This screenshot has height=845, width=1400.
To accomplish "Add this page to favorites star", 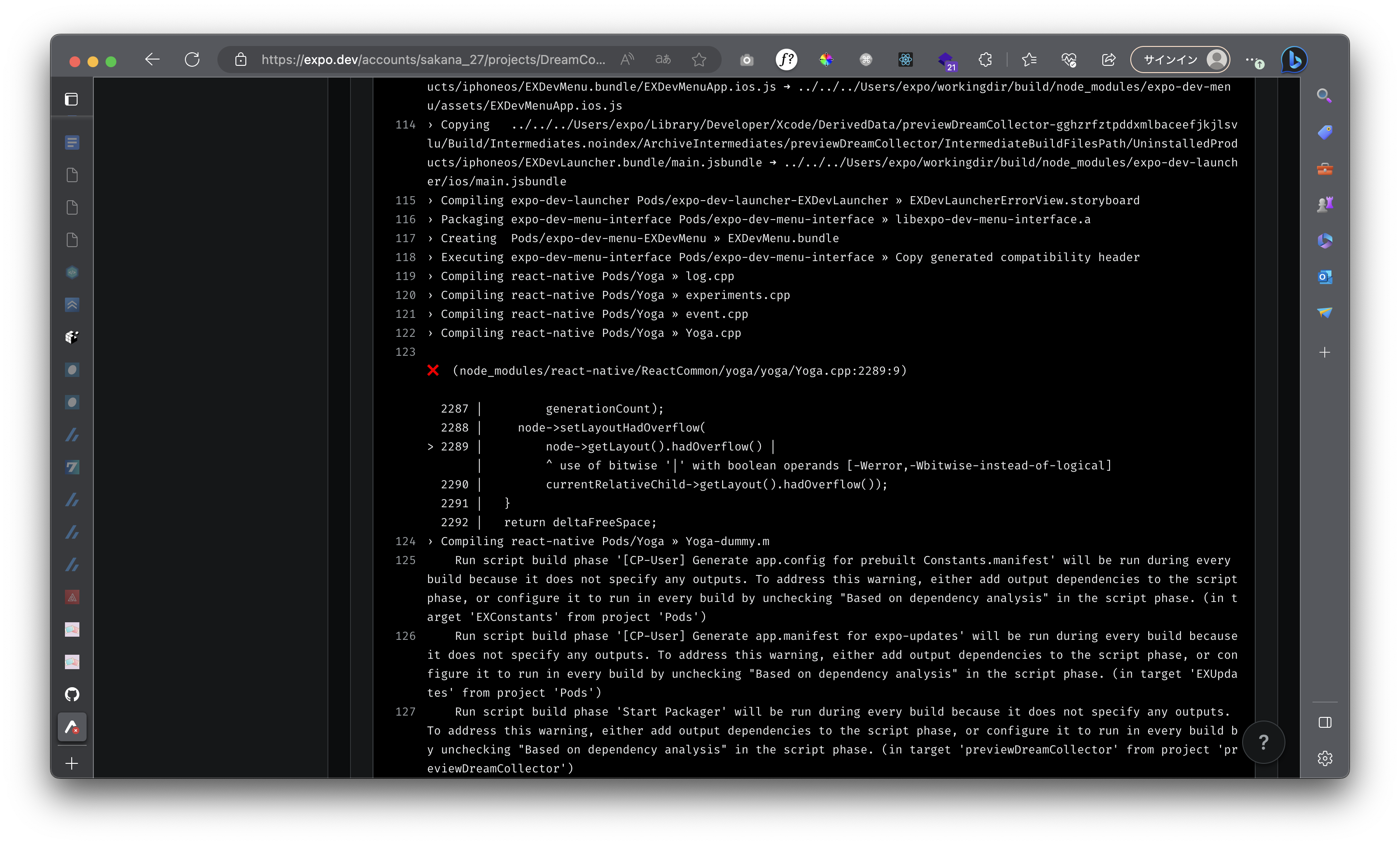I will point(699,60).
